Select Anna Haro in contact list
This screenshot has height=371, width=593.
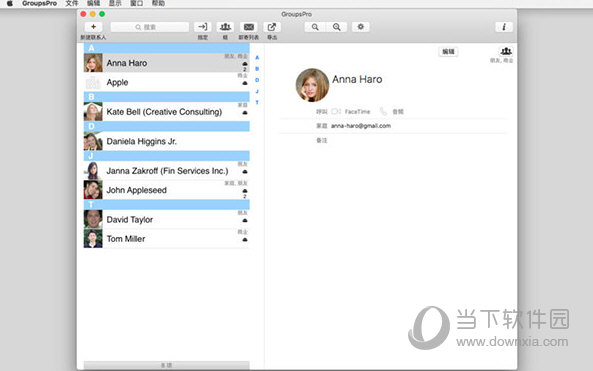pos(166,63)
